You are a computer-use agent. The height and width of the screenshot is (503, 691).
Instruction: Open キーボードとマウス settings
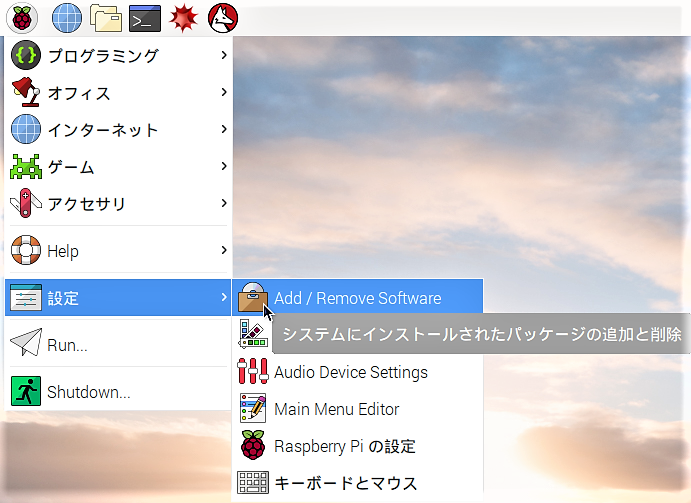[x=358, y=483]
